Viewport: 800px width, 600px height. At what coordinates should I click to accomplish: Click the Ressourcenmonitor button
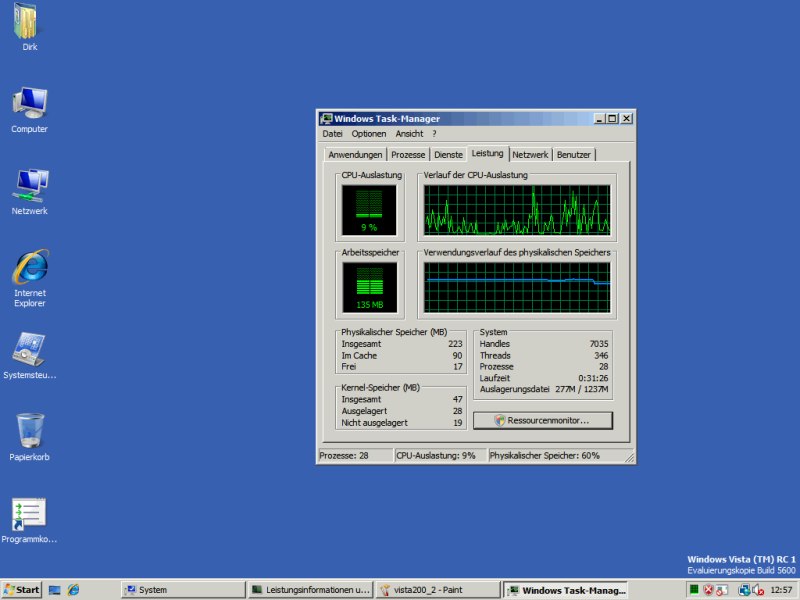click(x=542, y=421)
